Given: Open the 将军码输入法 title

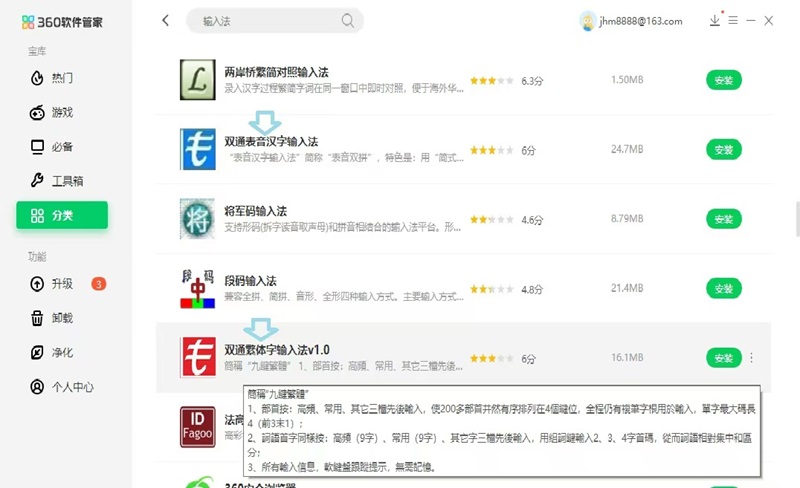Looking at the screenshot, I should pos(256,211).
